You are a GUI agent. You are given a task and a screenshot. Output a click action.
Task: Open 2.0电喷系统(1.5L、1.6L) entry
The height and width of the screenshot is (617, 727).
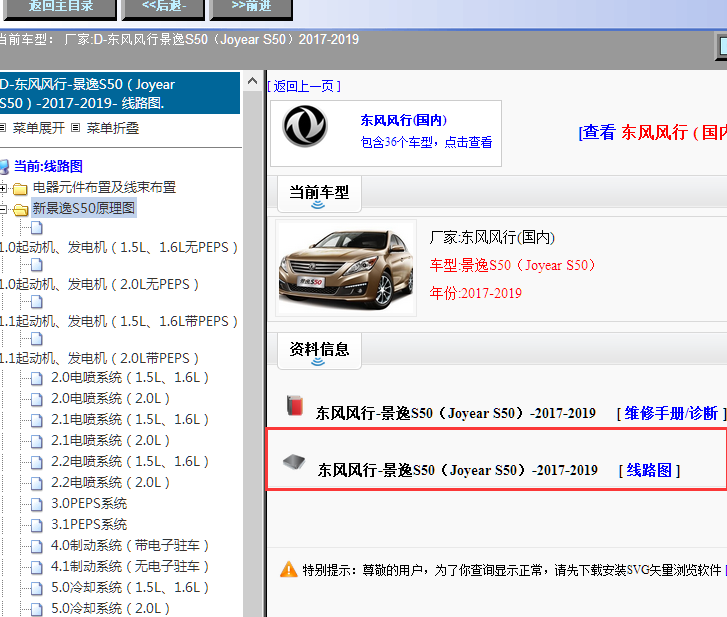pyautogui.click(x=130, y=378)
